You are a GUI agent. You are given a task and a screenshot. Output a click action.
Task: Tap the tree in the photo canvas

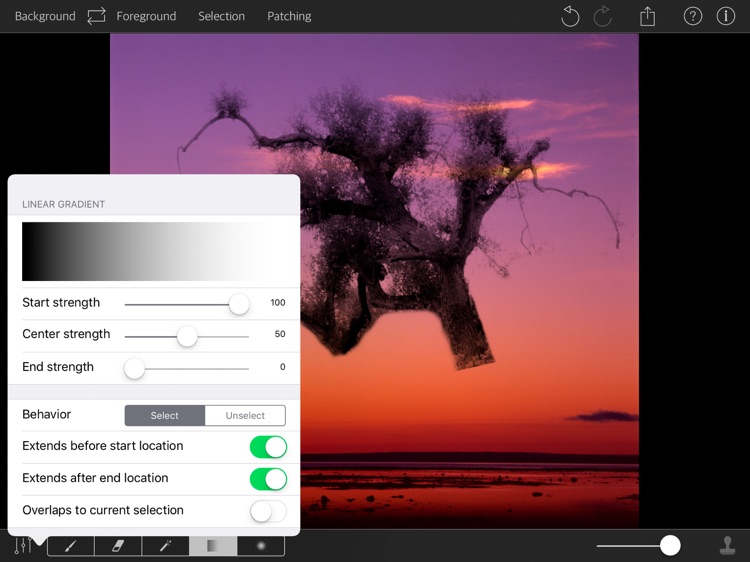tap(397, 225)
